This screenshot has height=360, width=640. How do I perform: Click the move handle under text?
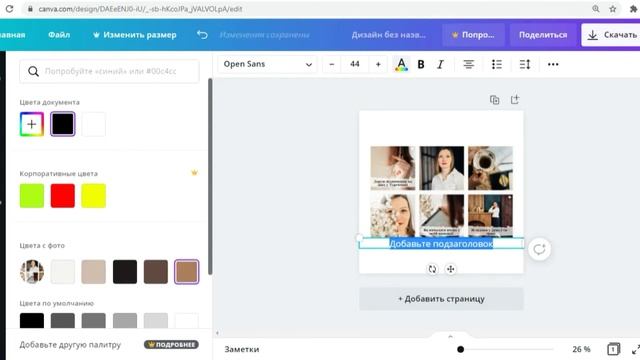pyautogui.click(x=451, y=269)
